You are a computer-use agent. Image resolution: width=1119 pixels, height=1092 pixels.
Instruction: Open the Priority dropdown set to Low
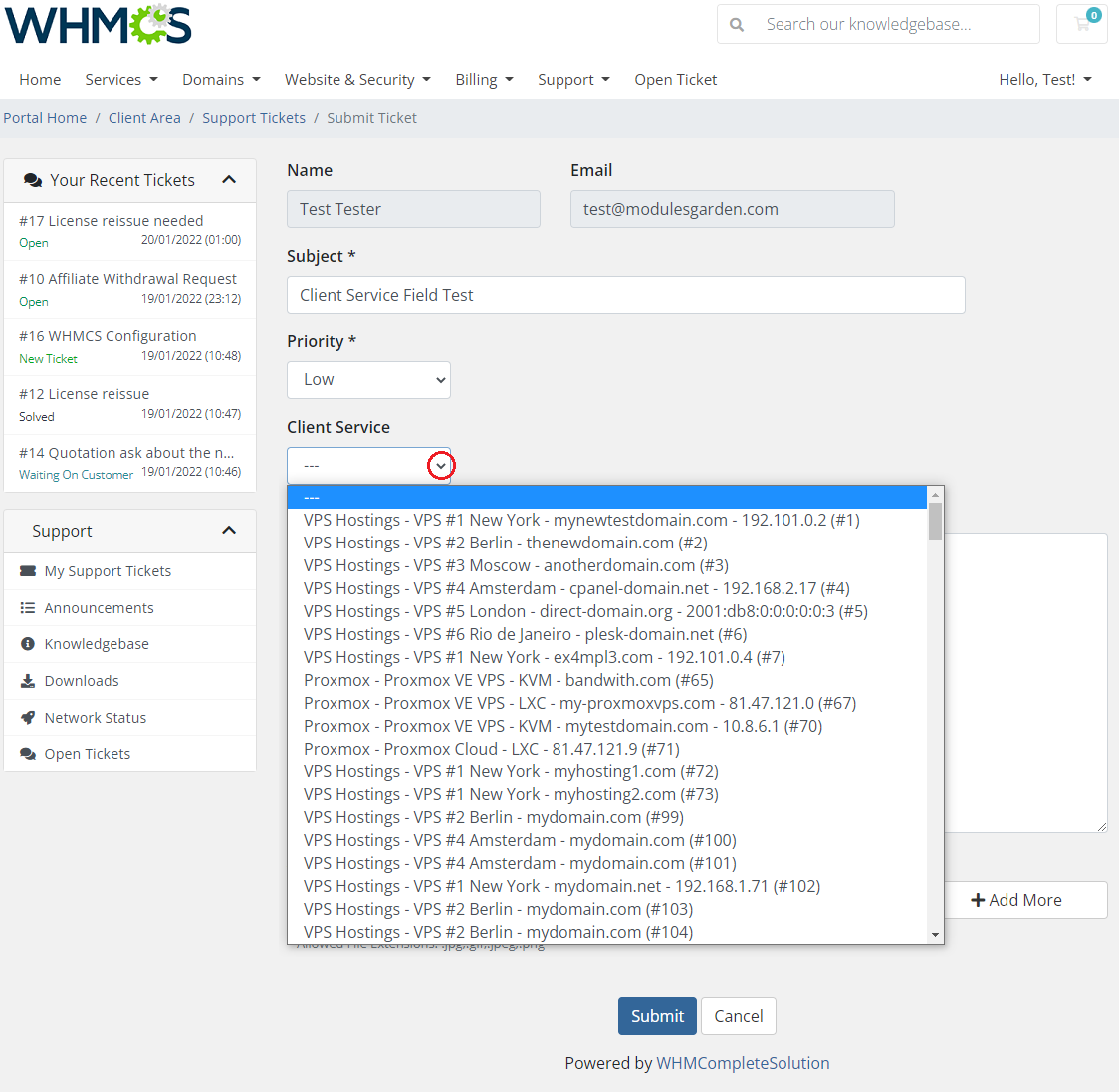(x=369, y=380)
